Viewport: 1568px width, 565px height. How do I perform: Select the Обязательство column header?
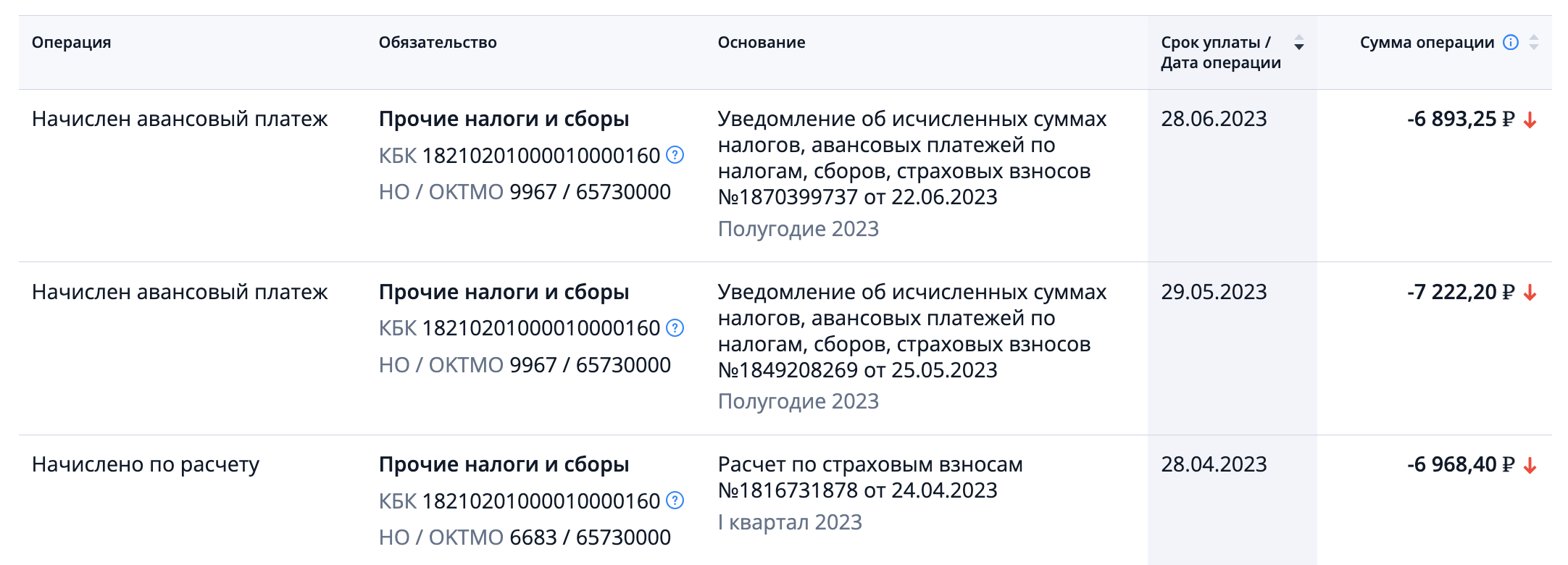tap(438, 43)
